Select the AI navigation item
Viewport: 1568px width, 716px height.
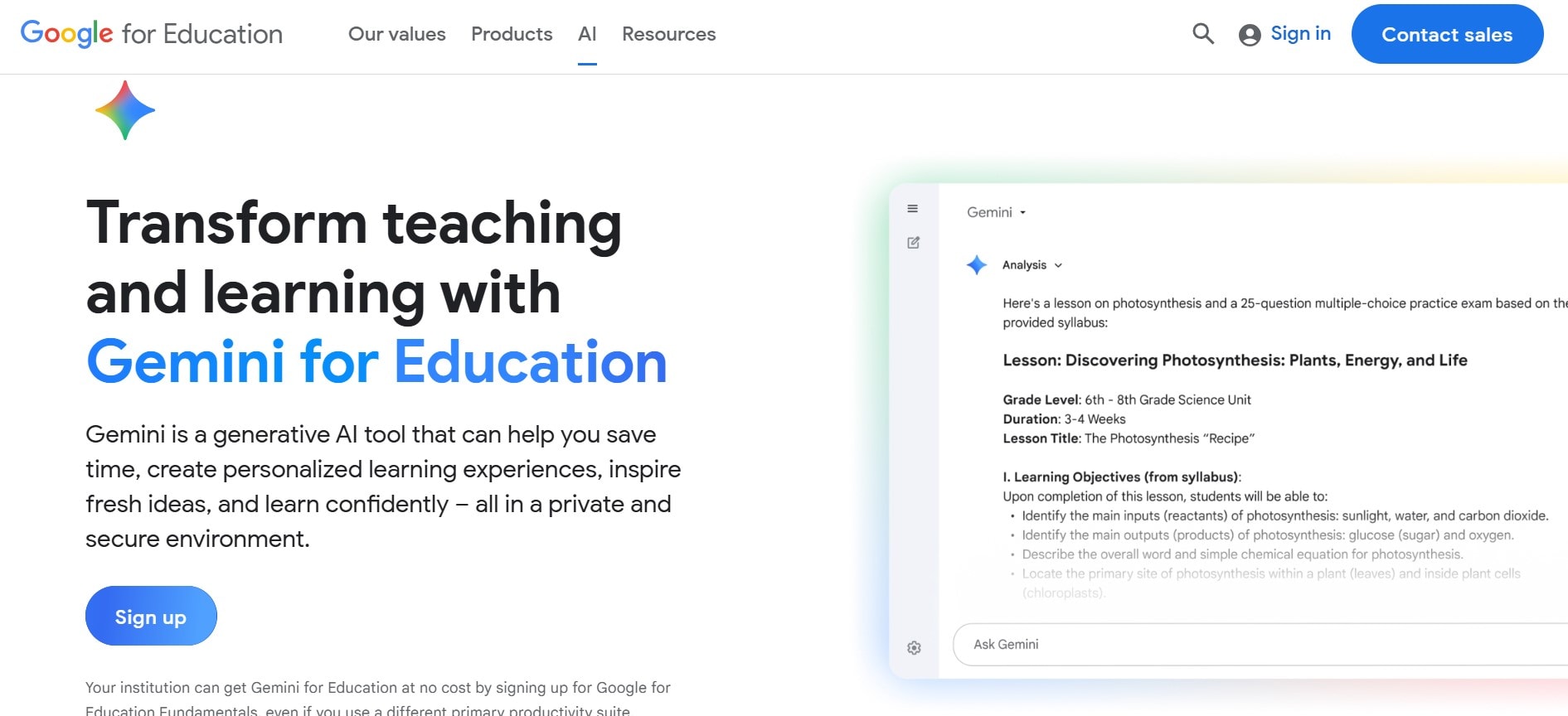pos(587,34)
